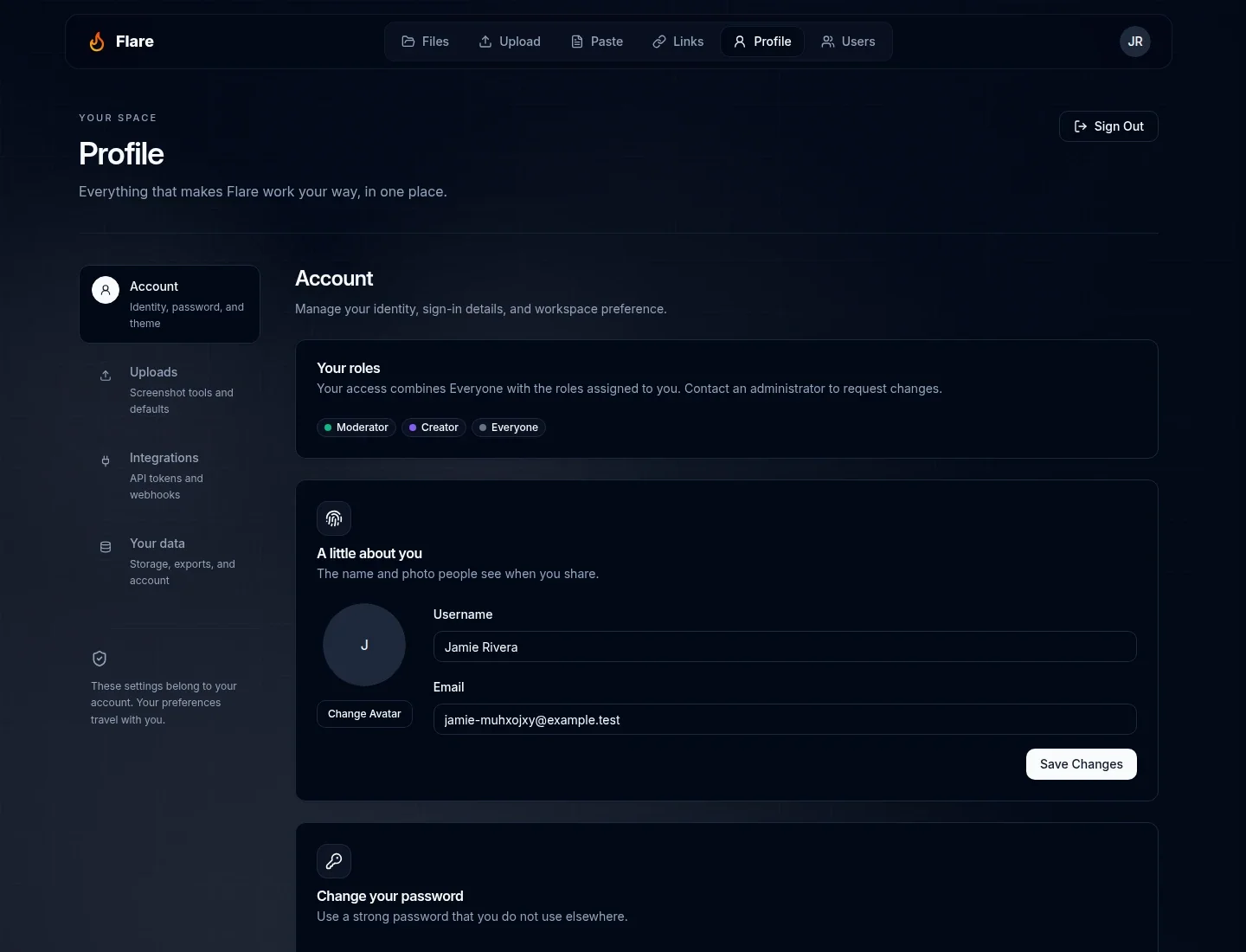Viewport: 1246px width, 952px height.
Task: Switch to the Paste tab
Action: [597, 42]
